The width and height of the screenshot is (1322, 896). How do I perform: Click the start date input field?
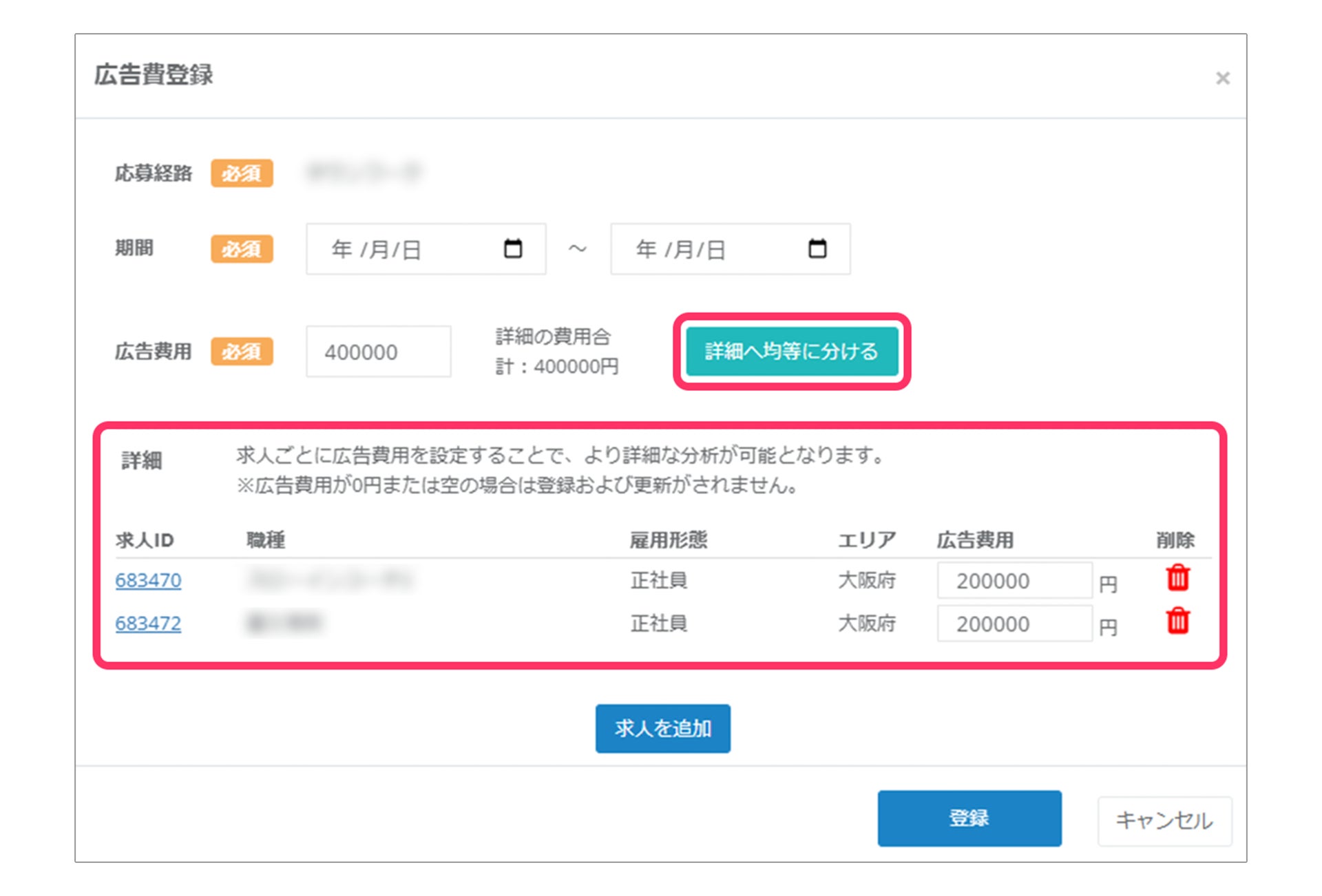pyautogui.click(x=406, y=249)
